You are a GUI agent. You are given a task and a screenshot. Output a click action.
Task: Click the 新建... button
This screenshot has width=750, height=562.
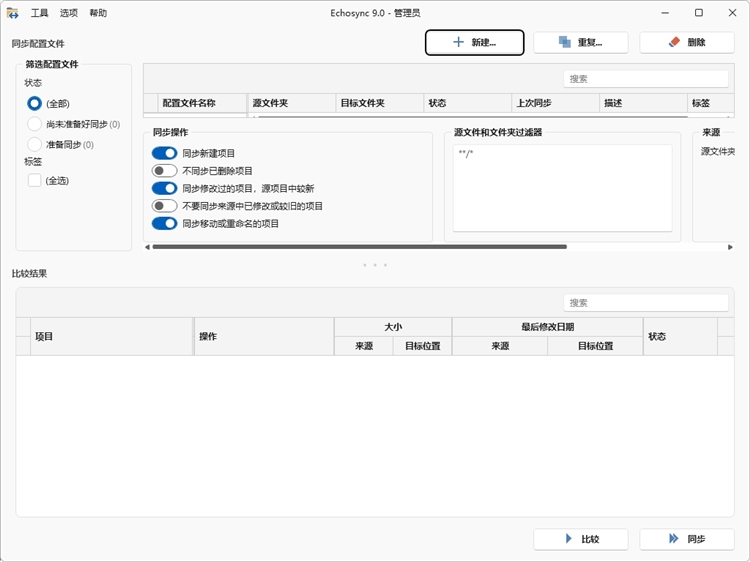tap(474, 43)
